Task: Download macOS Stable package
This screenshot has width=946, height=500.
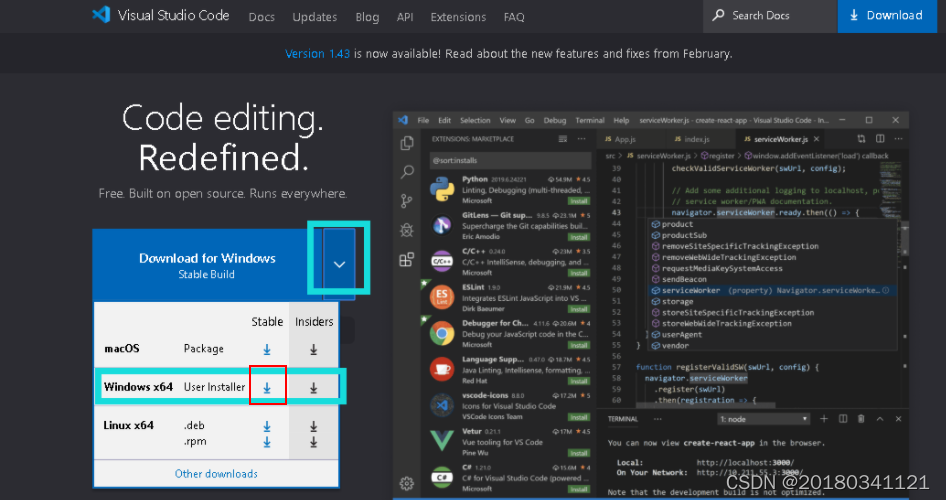Action: 267,349
